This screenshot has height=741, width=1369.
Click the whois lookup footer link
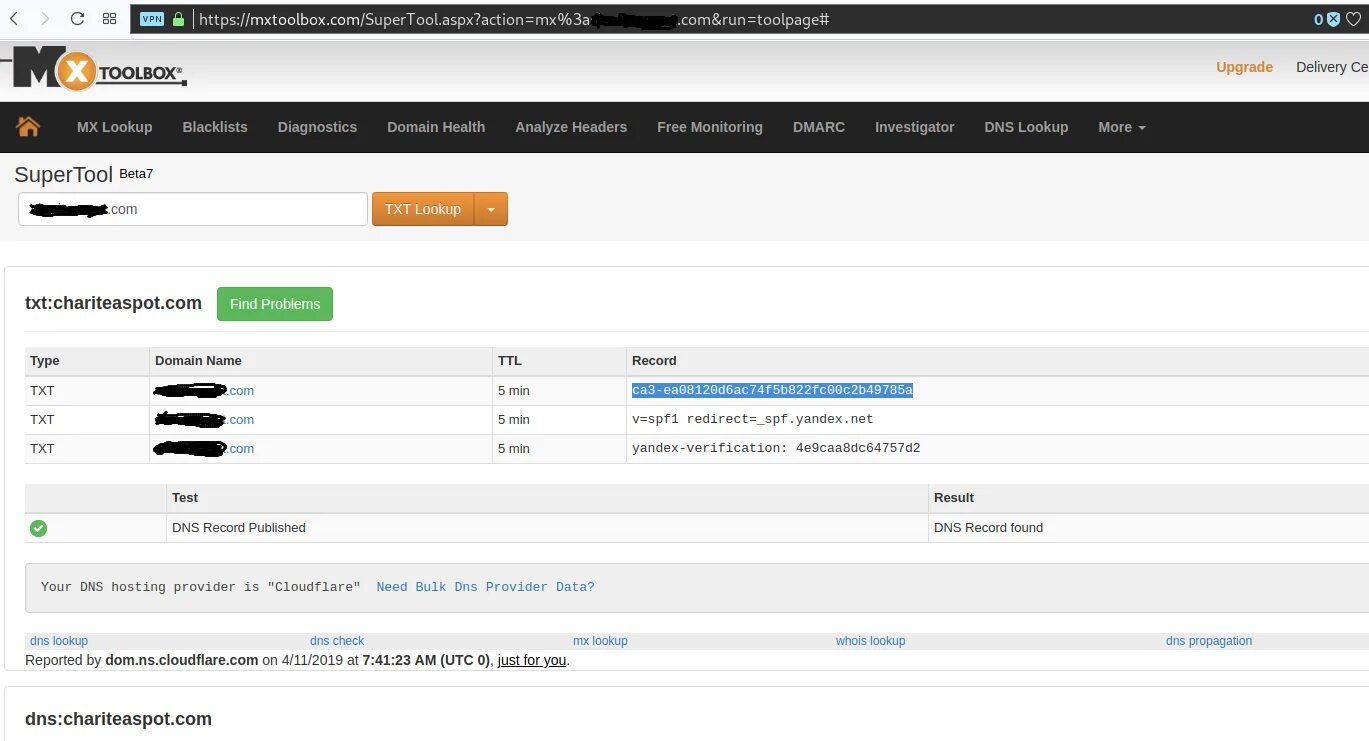click(x=870, y=641)
